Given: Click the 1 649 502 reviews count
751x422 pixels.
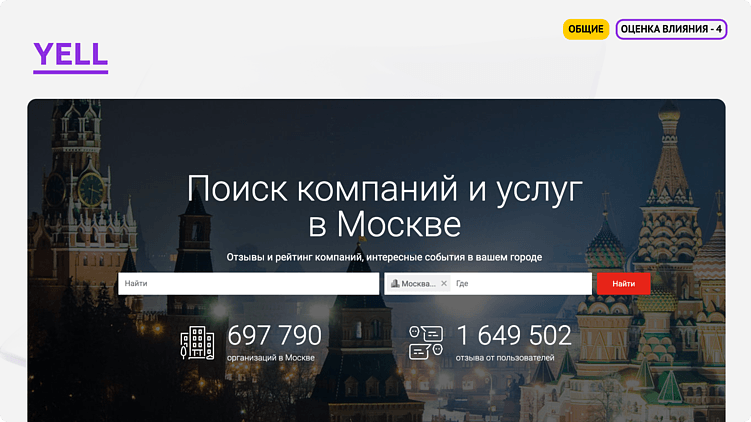Looking at the screenshot, I should coord(514,335).
